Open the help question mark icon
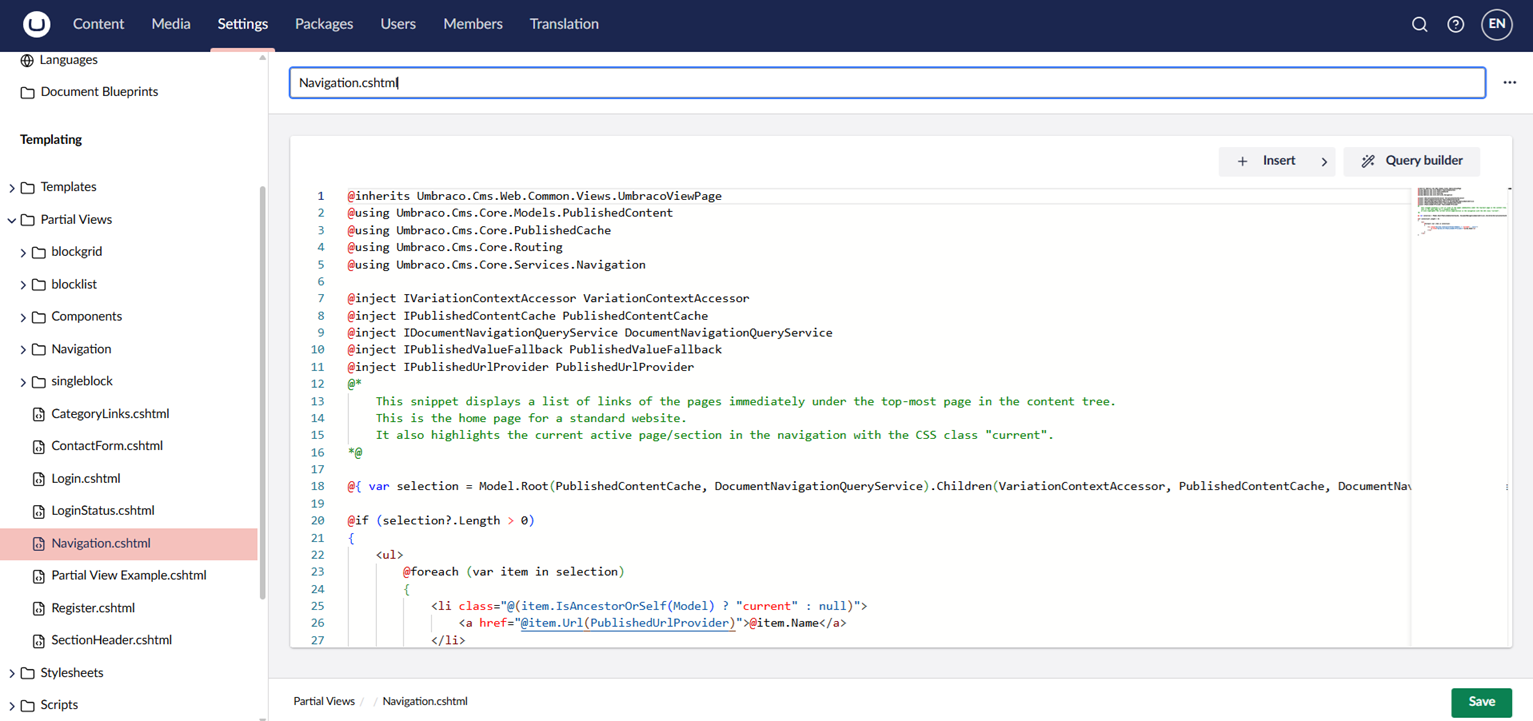The image size is (1533, 721). click(x=1455, y=24)
